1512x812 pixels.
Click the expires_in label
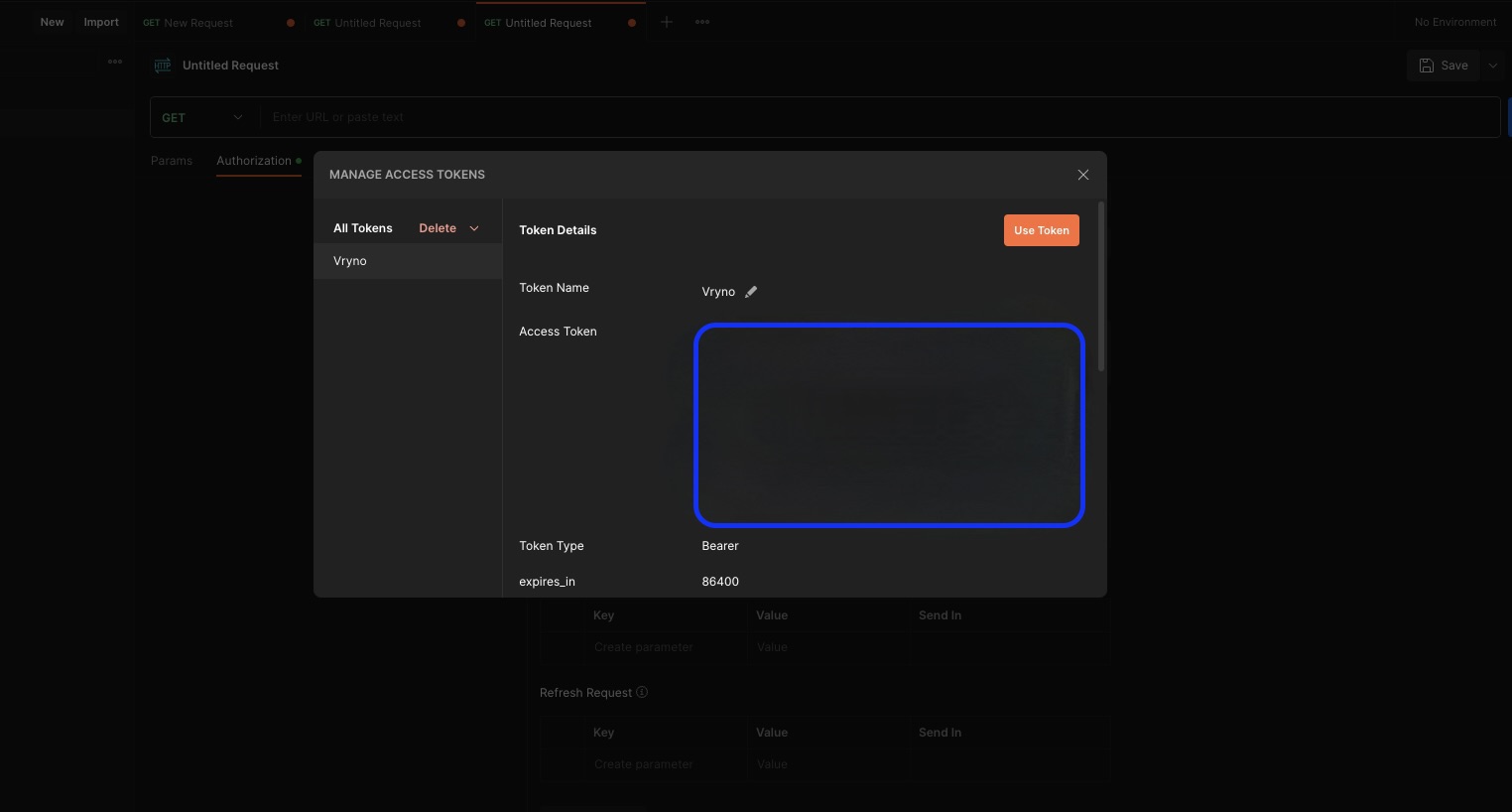pos(547,582)
